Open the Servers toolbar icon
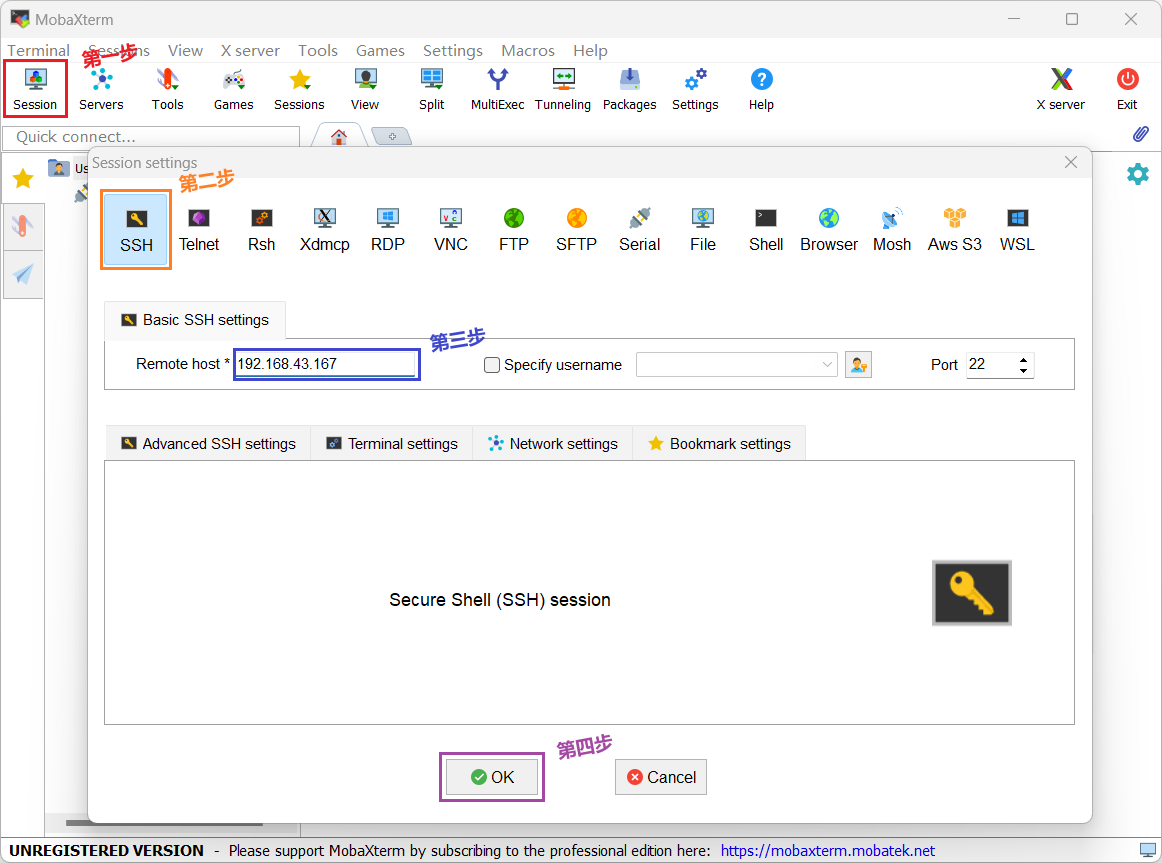The width and height of the screenshot is (1162, 863). [101, 89]
